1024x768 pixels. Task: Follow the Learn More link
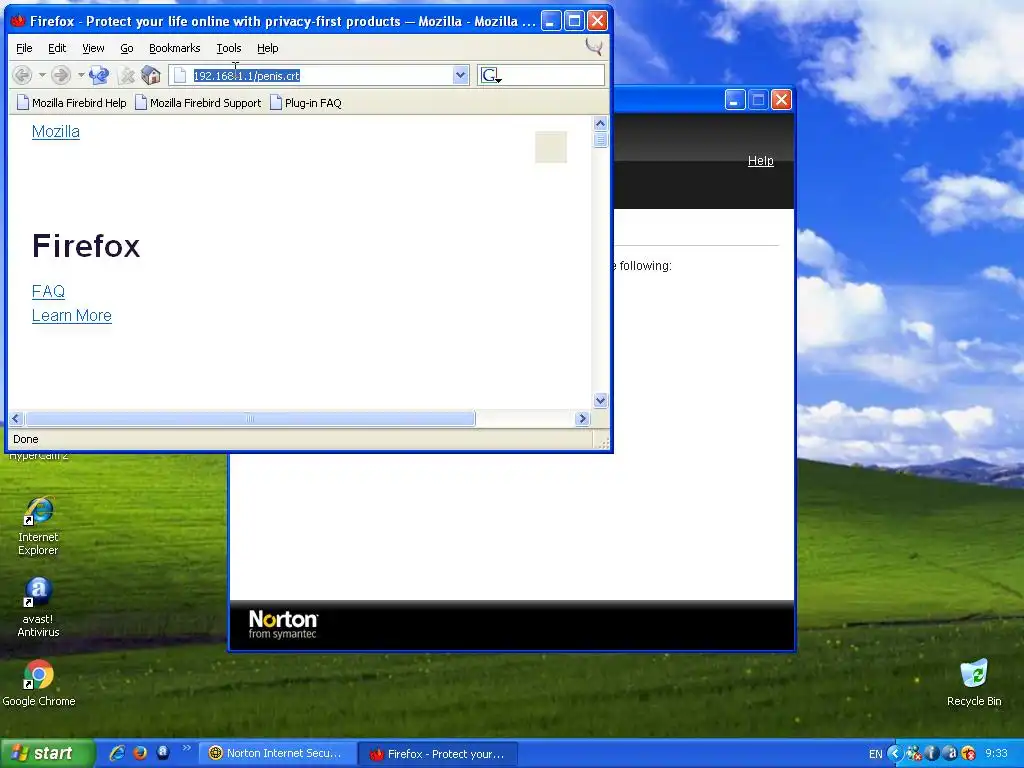[72, 315]
